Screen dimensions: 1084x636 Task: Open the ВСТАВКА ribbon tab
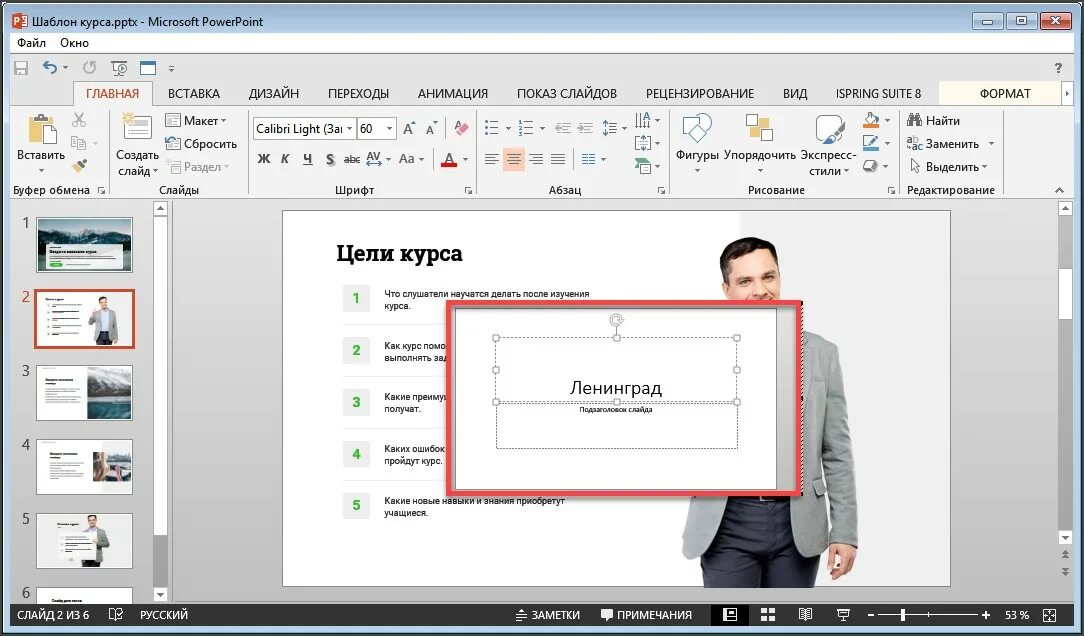coord(194,93)
